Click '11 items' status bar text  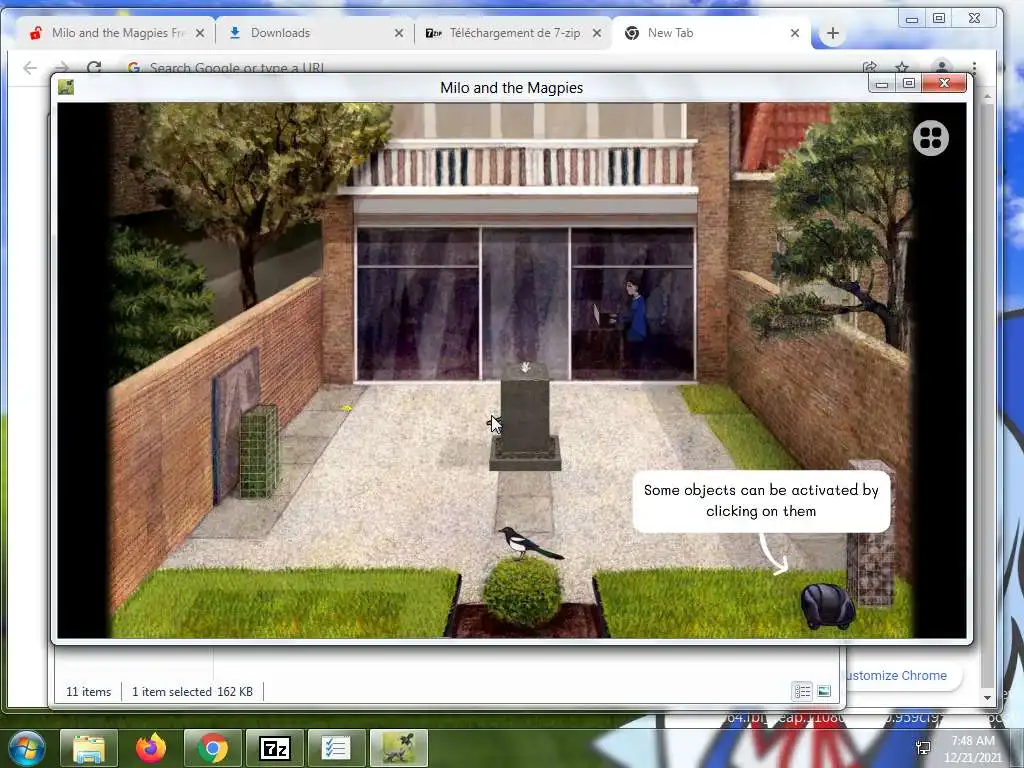[x=89, y=692]
